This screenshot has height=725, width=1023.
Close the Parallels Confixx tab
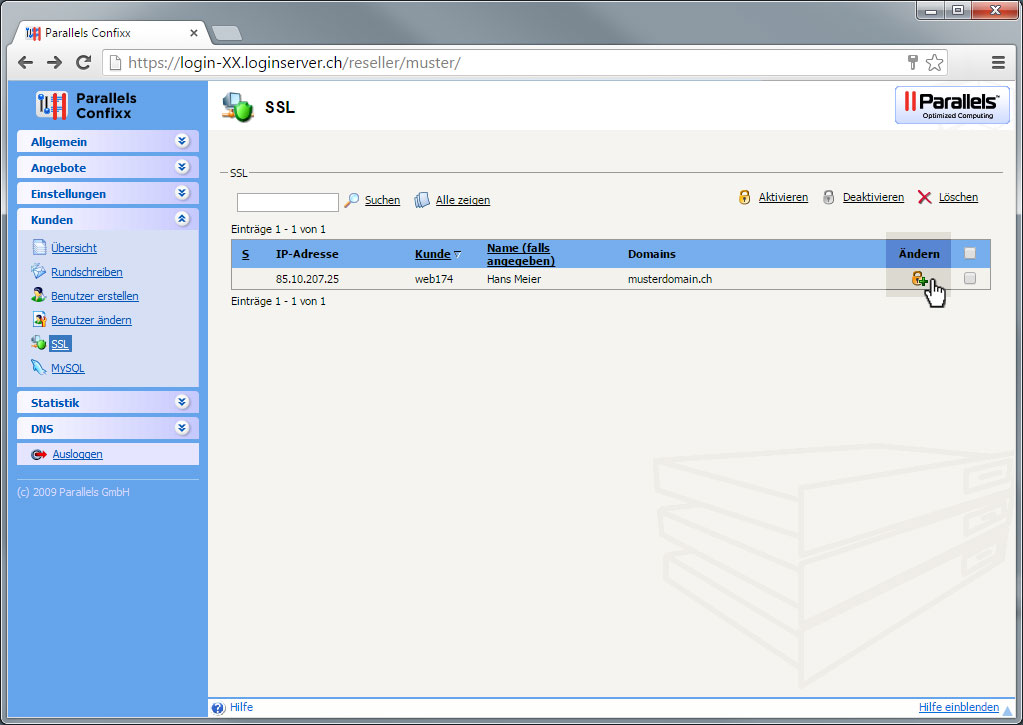pyautogui.click(x=194, y=33)
